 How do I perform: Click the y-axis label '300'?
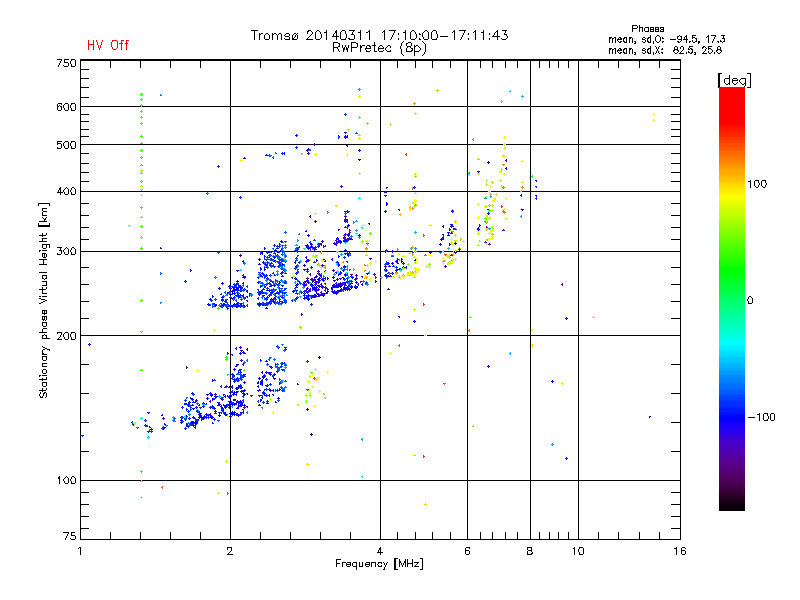(x=66, y=252)
